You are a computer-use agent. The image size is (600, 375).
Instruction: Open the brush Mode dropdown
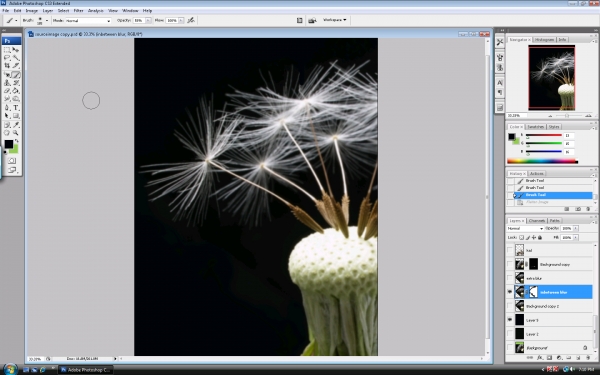coord(88,21)
